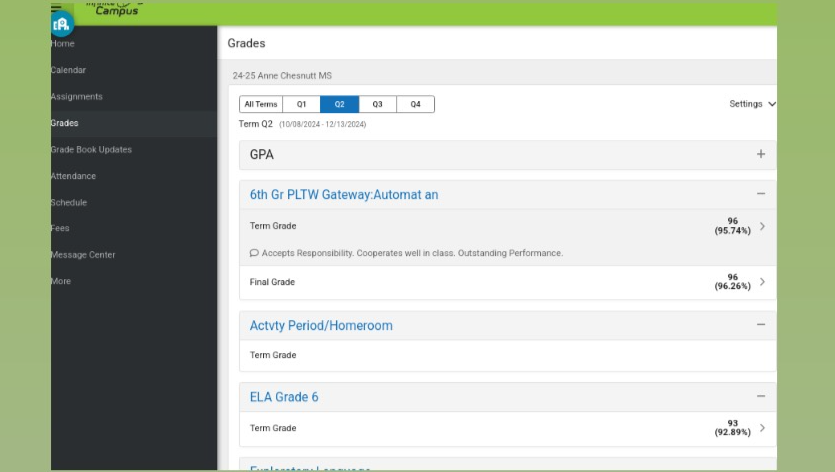The width and height of the screenshot is (835, 472).
Task: Select the All Terms tab
Action: click(x=261, y=104)
